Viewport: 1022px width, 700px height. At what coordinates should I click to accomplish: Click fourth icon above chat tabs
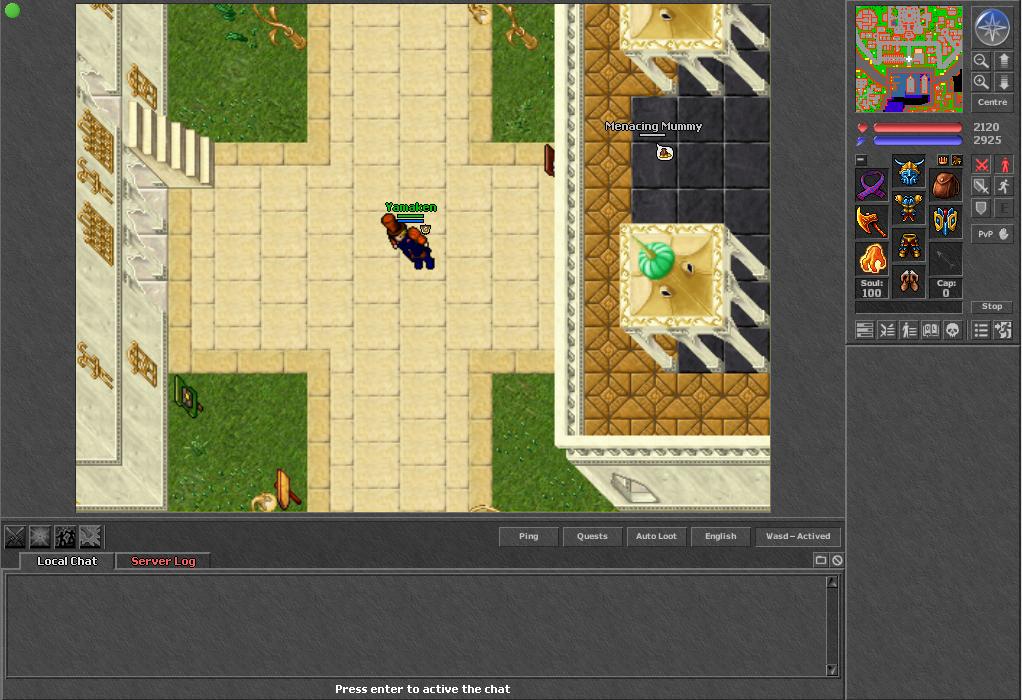click(90, 537)
